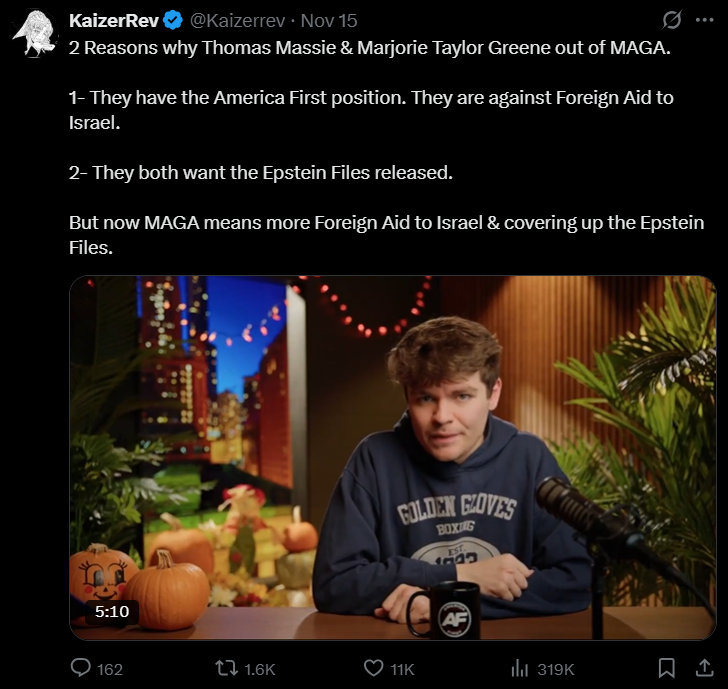Play the embedded video thumbnail
Image resolution: width=728 pixels, height=689 pixels.
393,458
